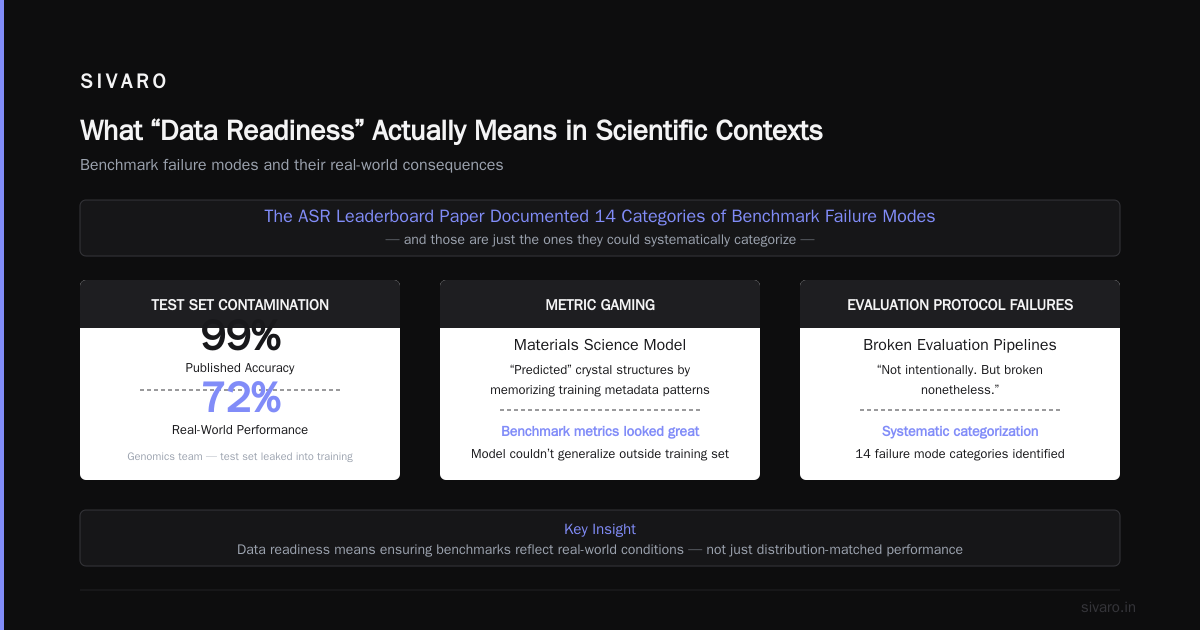The height and width of the screenshot is (630, 1200).
Task: Select the slide title about Data Readiness
Action: coord(451,131)
